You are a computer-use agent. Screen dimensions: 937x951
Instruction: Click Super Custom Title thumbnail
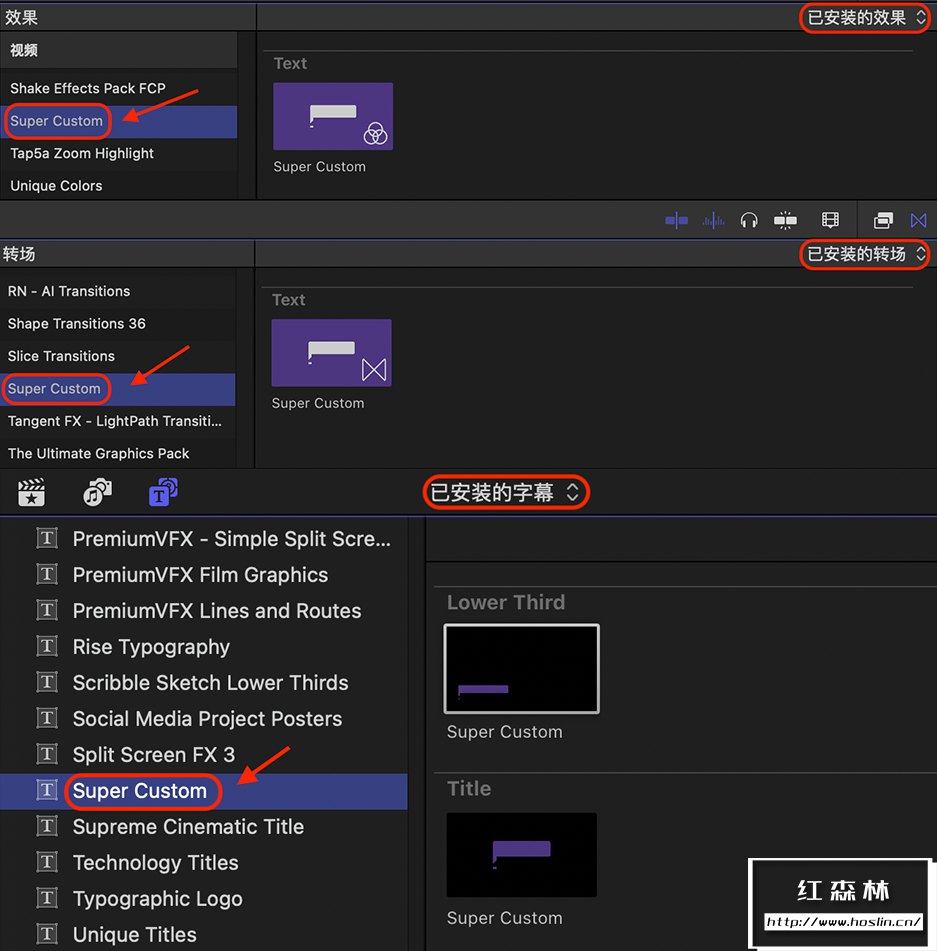[x=522, y=855]
